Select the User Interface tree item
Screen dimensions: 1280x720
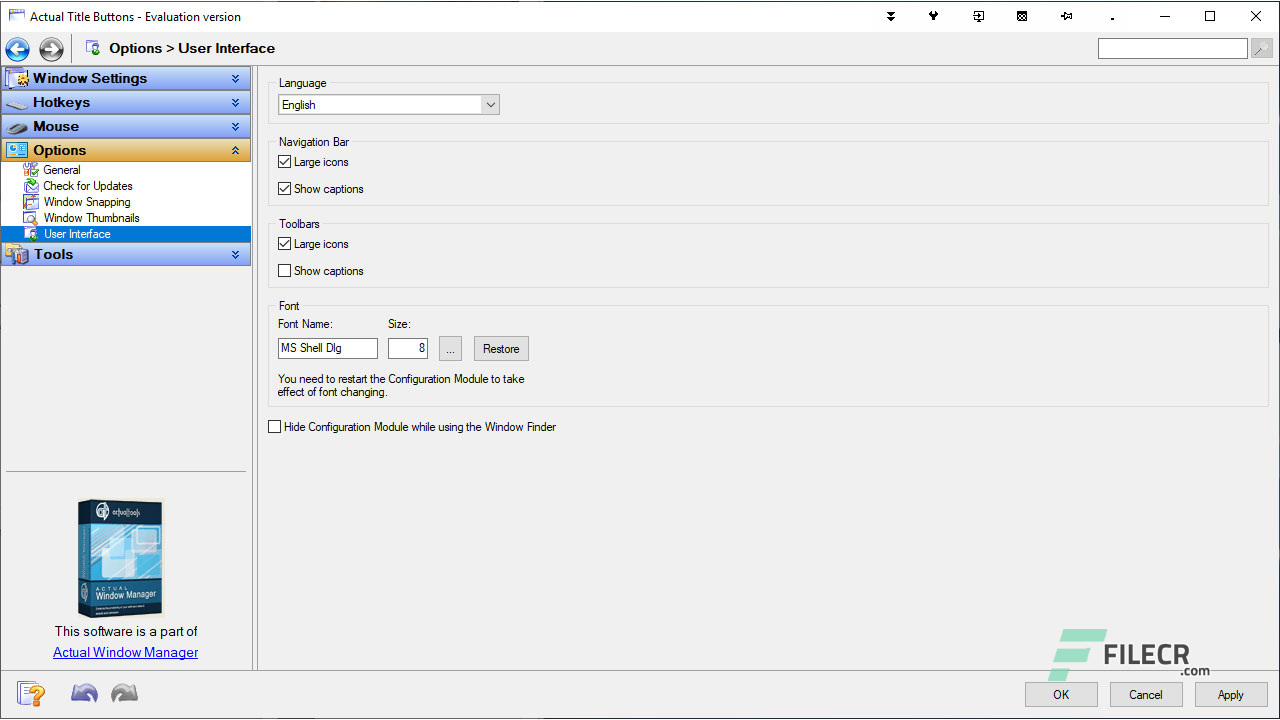(x=126, y=234)
